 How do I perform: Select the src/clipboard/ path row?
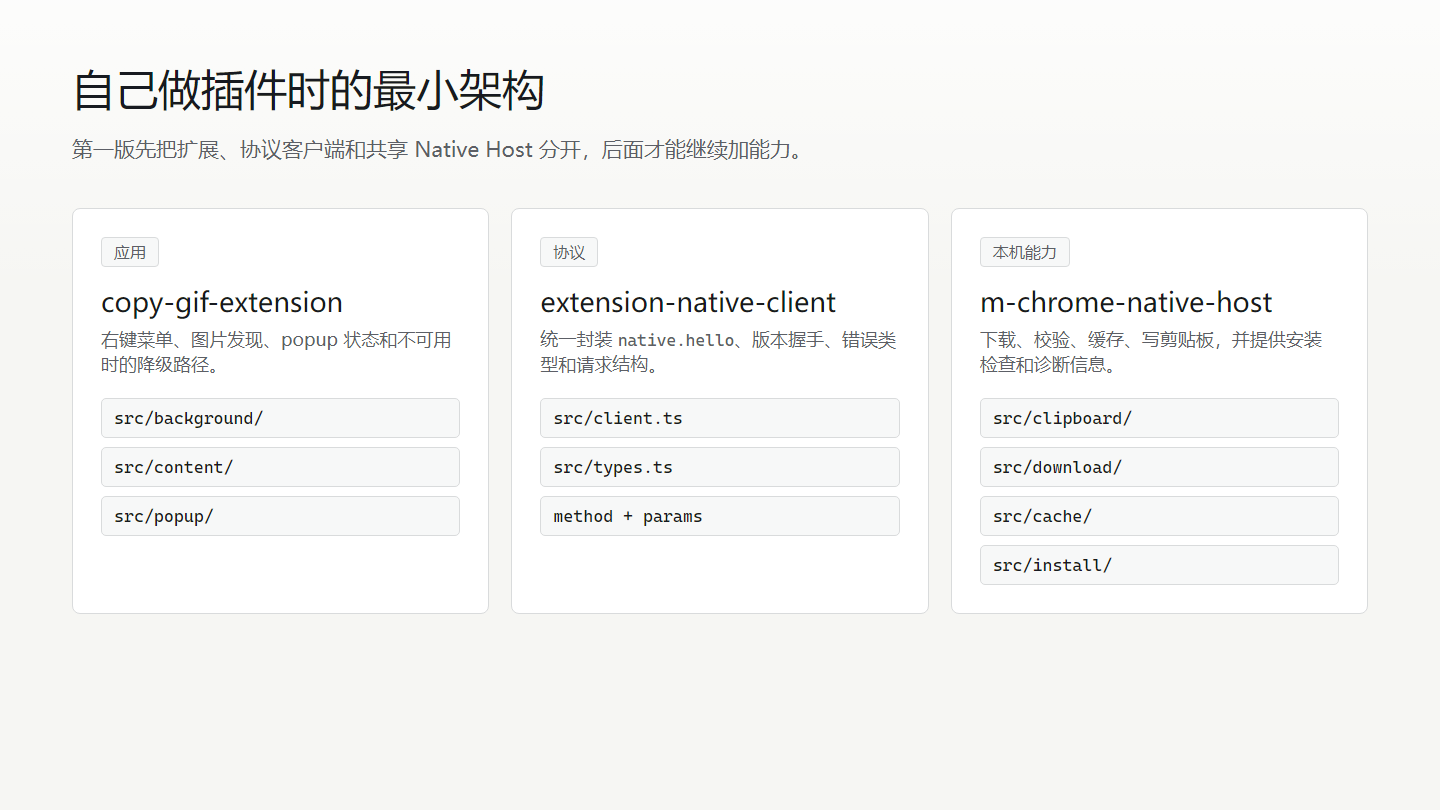tap(1159, 418)
